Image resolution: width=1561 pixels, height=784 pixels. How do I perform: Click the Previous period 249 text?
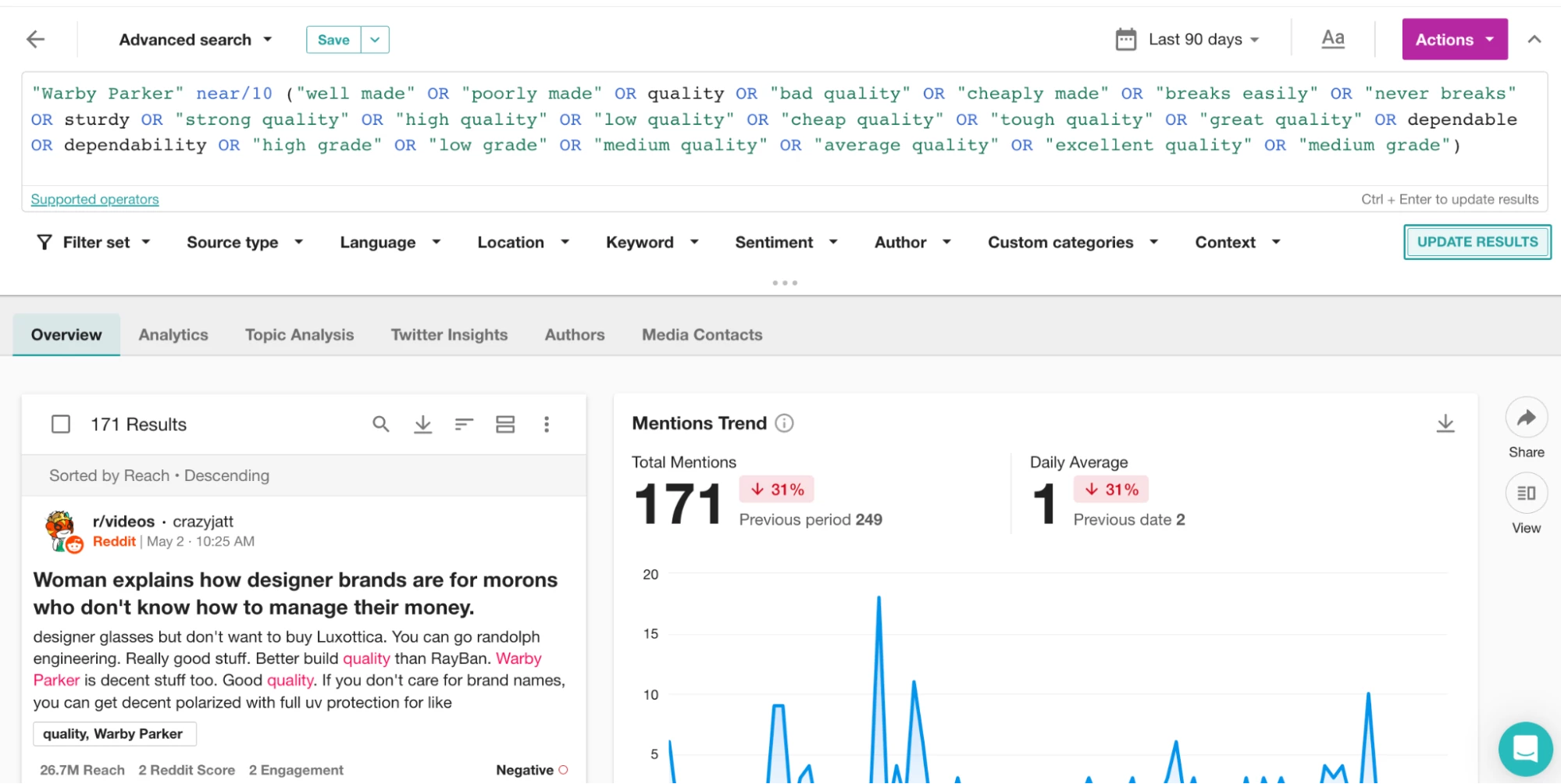811,520
